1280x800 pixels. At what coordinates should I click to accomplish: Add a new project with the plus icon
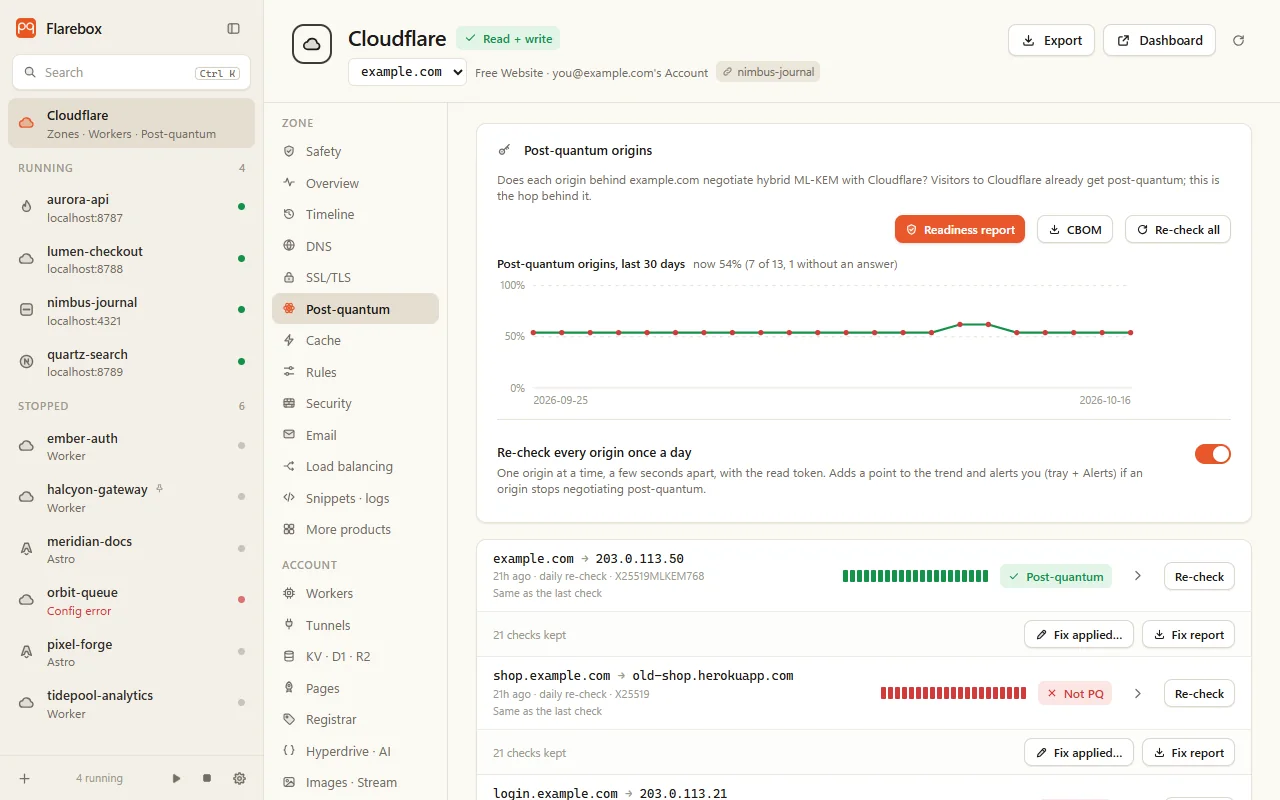click(x=25, y=778)
